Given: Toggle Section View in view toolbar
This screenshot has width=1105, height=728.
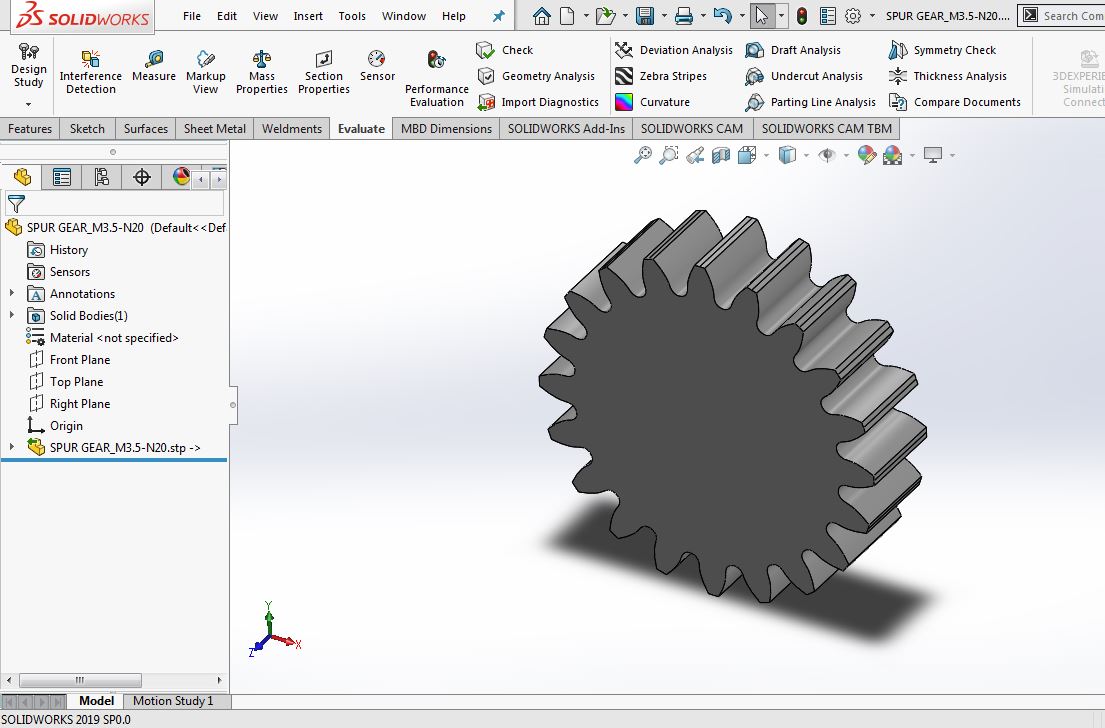Looking at the screenshot, I should point(720,155).
